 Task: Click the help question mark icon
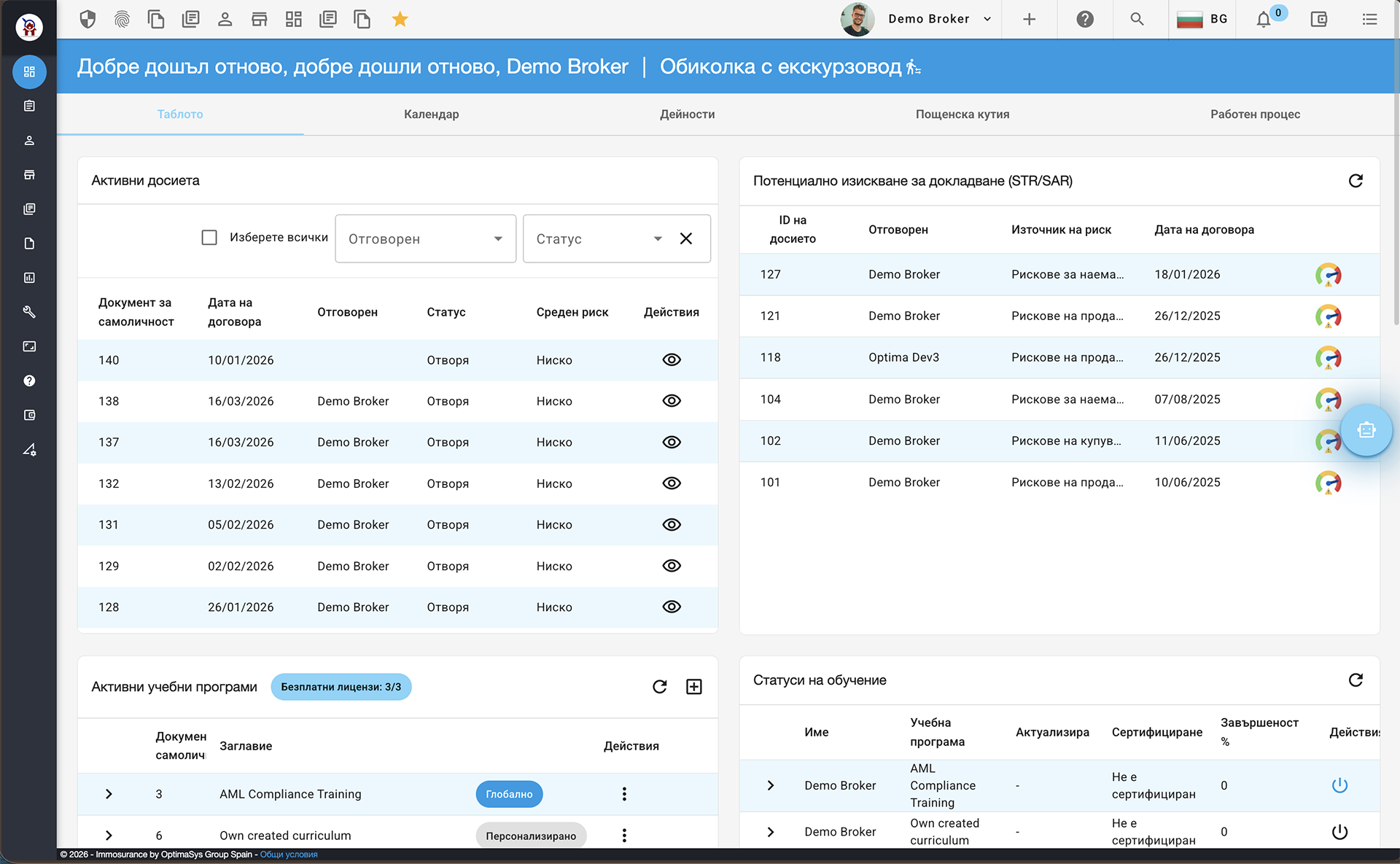click(x=1085, y=19)
